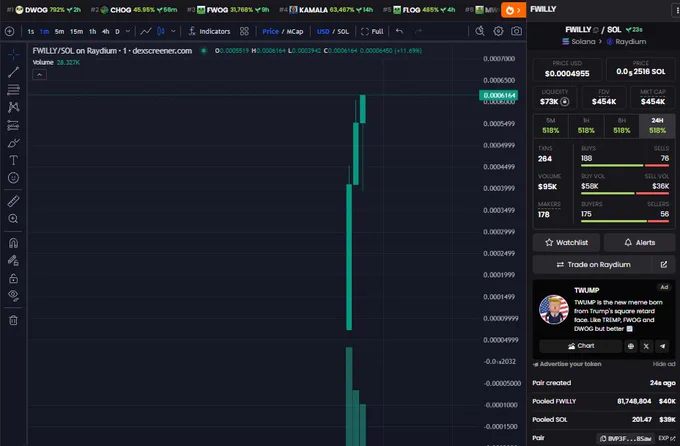680x446 pixels.
Task: Click Advertise your token link
Action: 567,364
